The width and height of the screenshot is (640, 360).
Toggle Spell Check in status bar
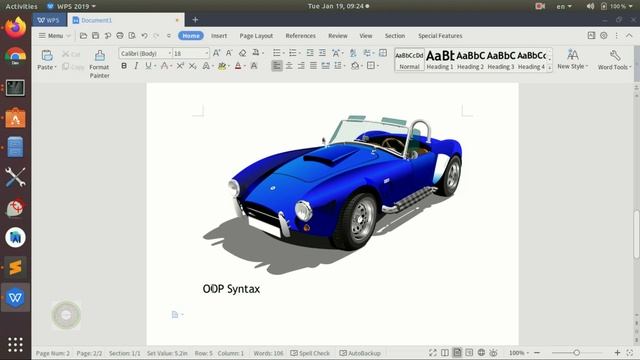click(310, 353)
